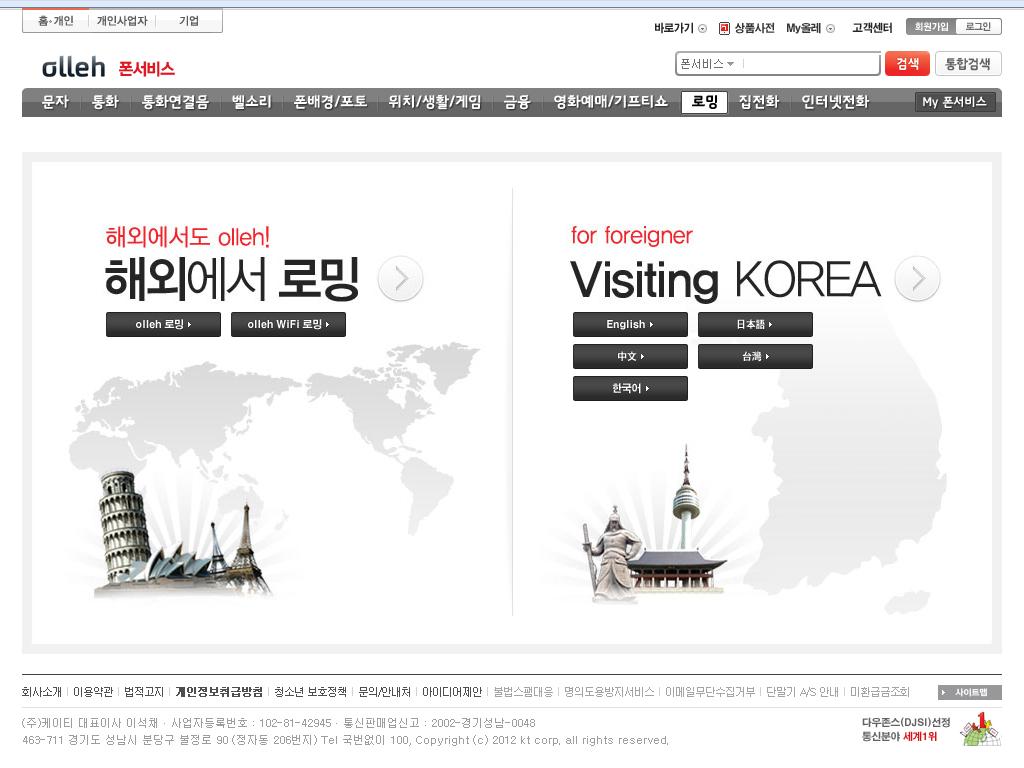Open the 위치/생활/게임 menu
Viewport: 1024px width, 768px height.
tap(434, 102)
